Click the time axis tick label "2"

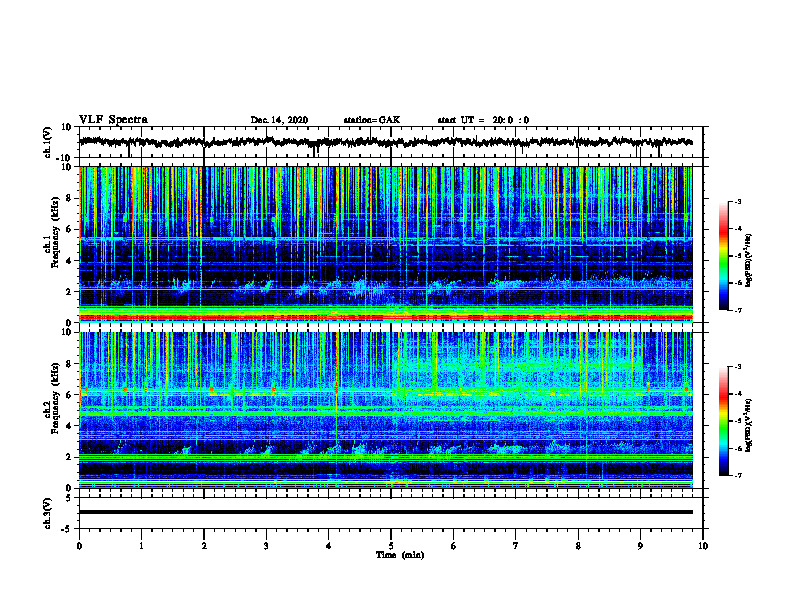point(204,546)
